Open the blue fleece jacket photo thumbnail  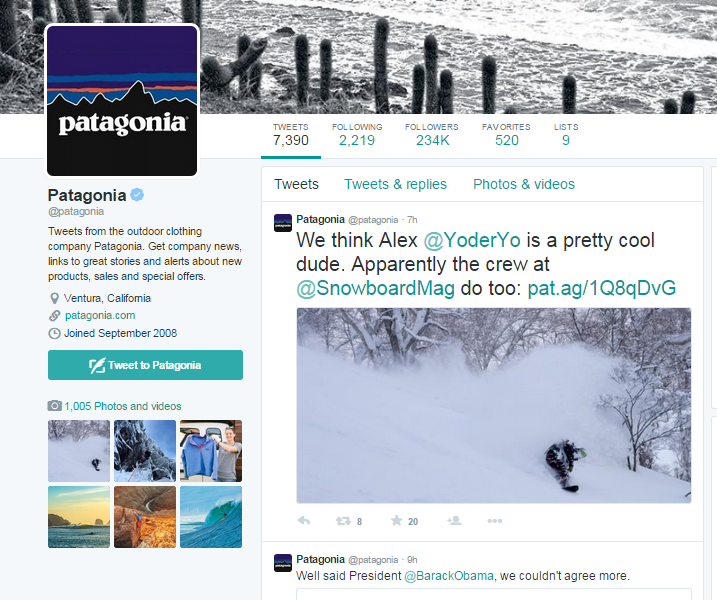211,451
